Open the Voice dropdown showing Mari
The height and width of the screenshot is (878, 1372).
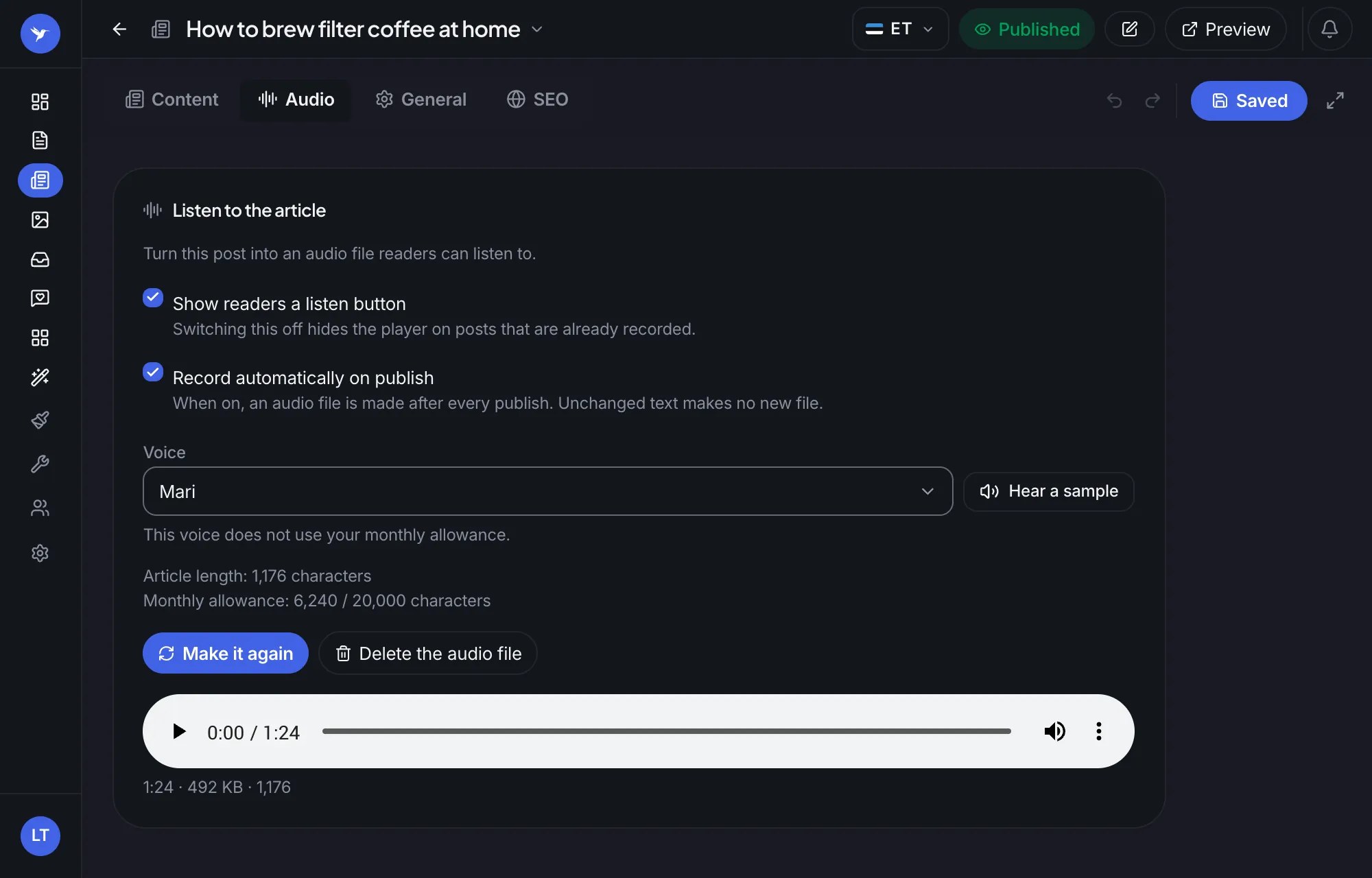[547, 491]
